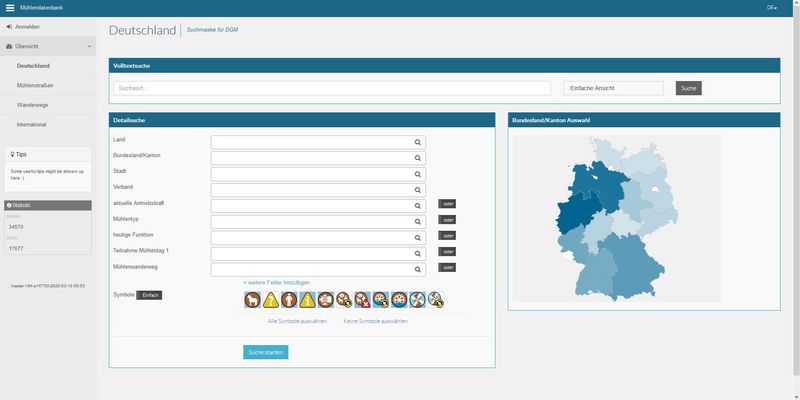The width and height of the screenshot is (800, 400).
Task: Open the Einfache Ansicht dropdown
Action: point(613,88)
